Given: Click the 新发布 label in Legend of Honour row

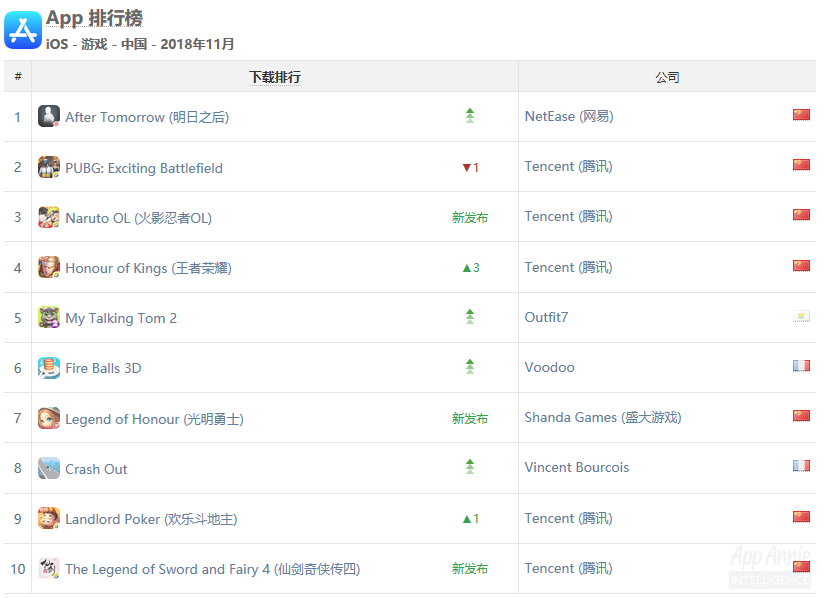Looking at the screenshot, I should point(470,418).
